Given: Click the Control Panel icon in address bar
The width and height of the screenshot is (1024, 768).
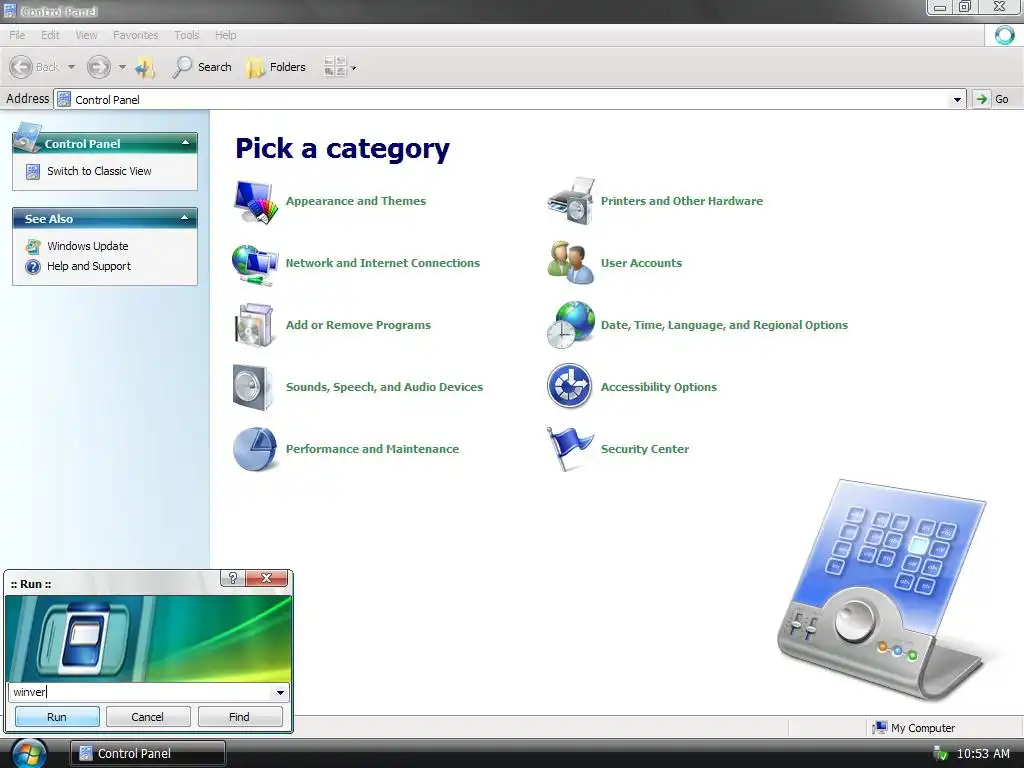Looking at the screenshot, I should click(64, 99).
